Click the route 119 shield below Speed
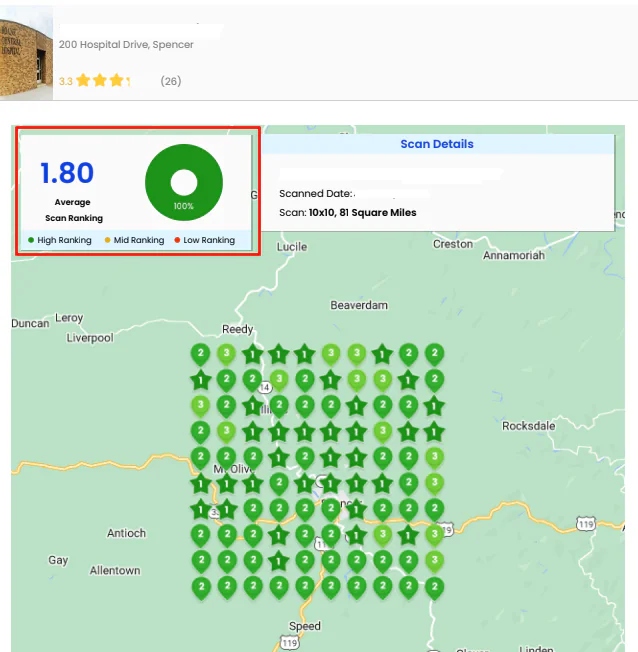The width and height of the screenshot is (638, 652). [x=289, y=642]
